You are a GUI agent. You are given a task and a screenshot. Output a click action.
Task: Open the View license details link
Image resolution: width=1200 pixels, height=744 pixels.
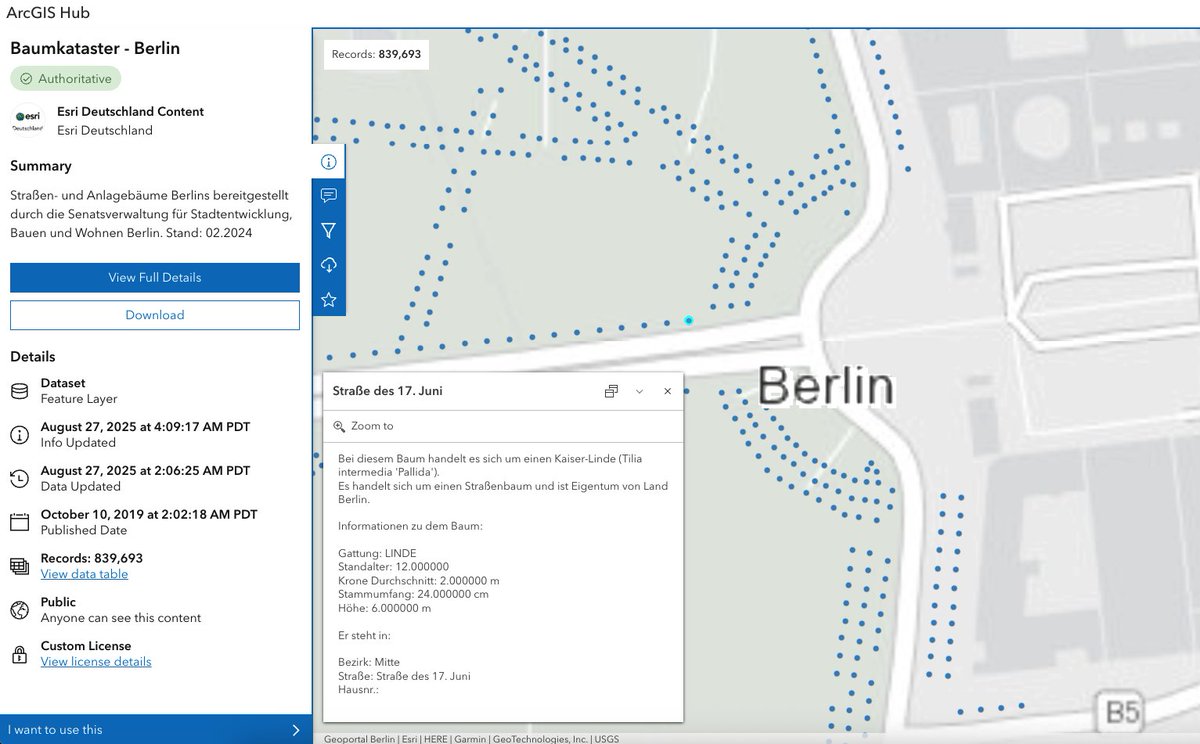(x=96, y=662)
